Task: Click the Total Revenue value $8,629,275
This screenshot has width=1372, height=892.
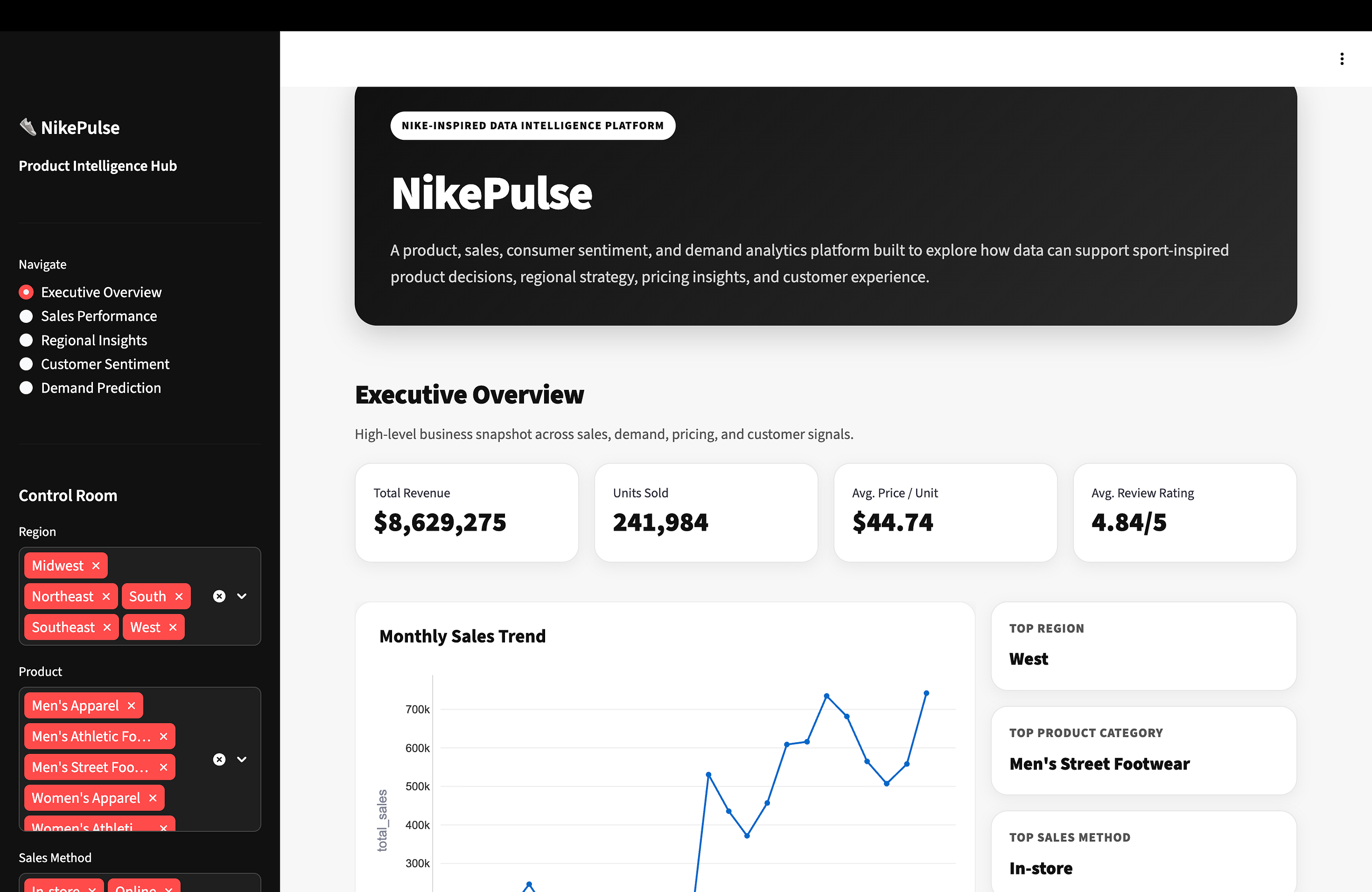Action: [x=440, y=523]
